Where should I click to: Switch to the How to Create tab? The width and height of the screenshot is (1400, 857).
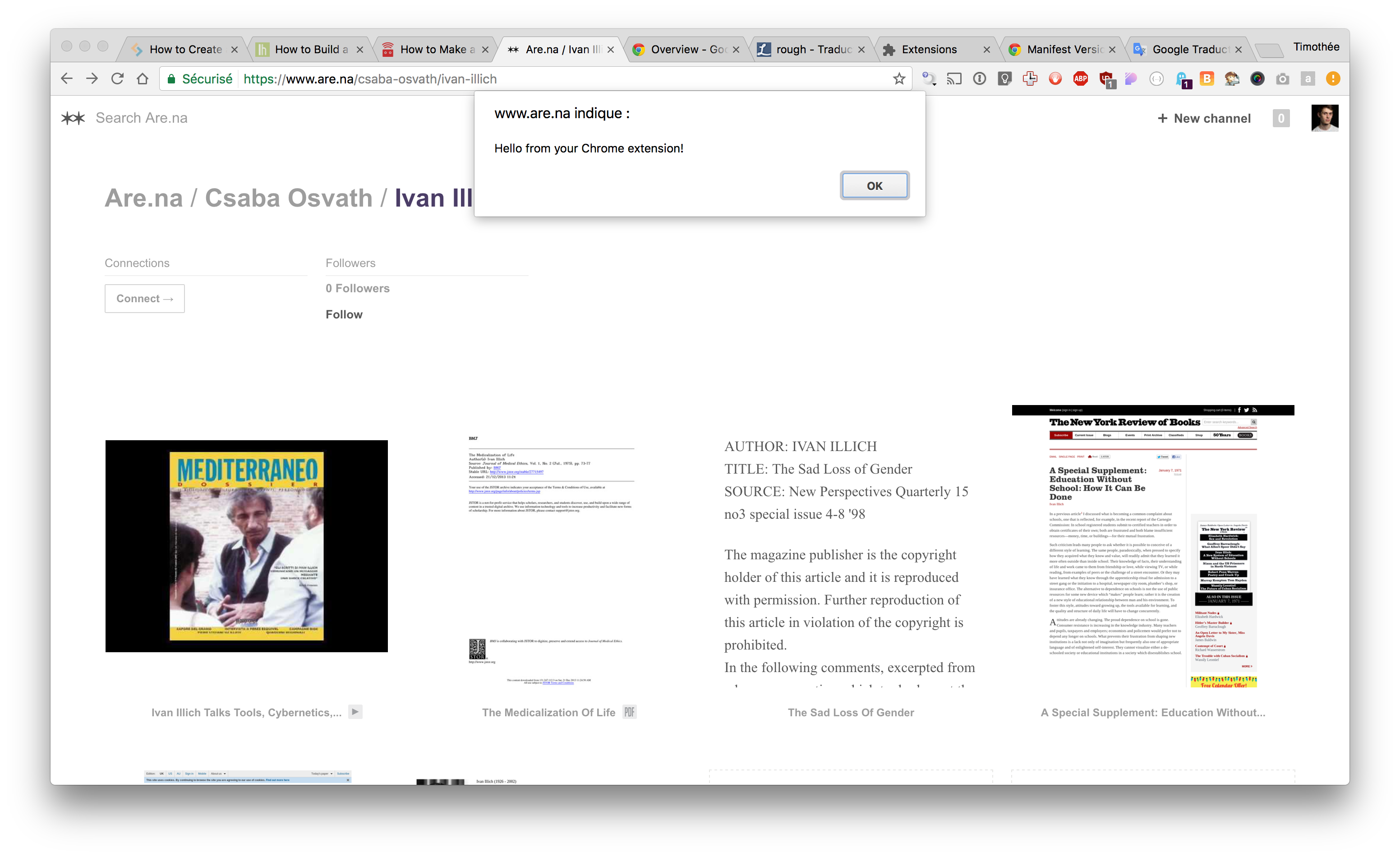point(182,50)
